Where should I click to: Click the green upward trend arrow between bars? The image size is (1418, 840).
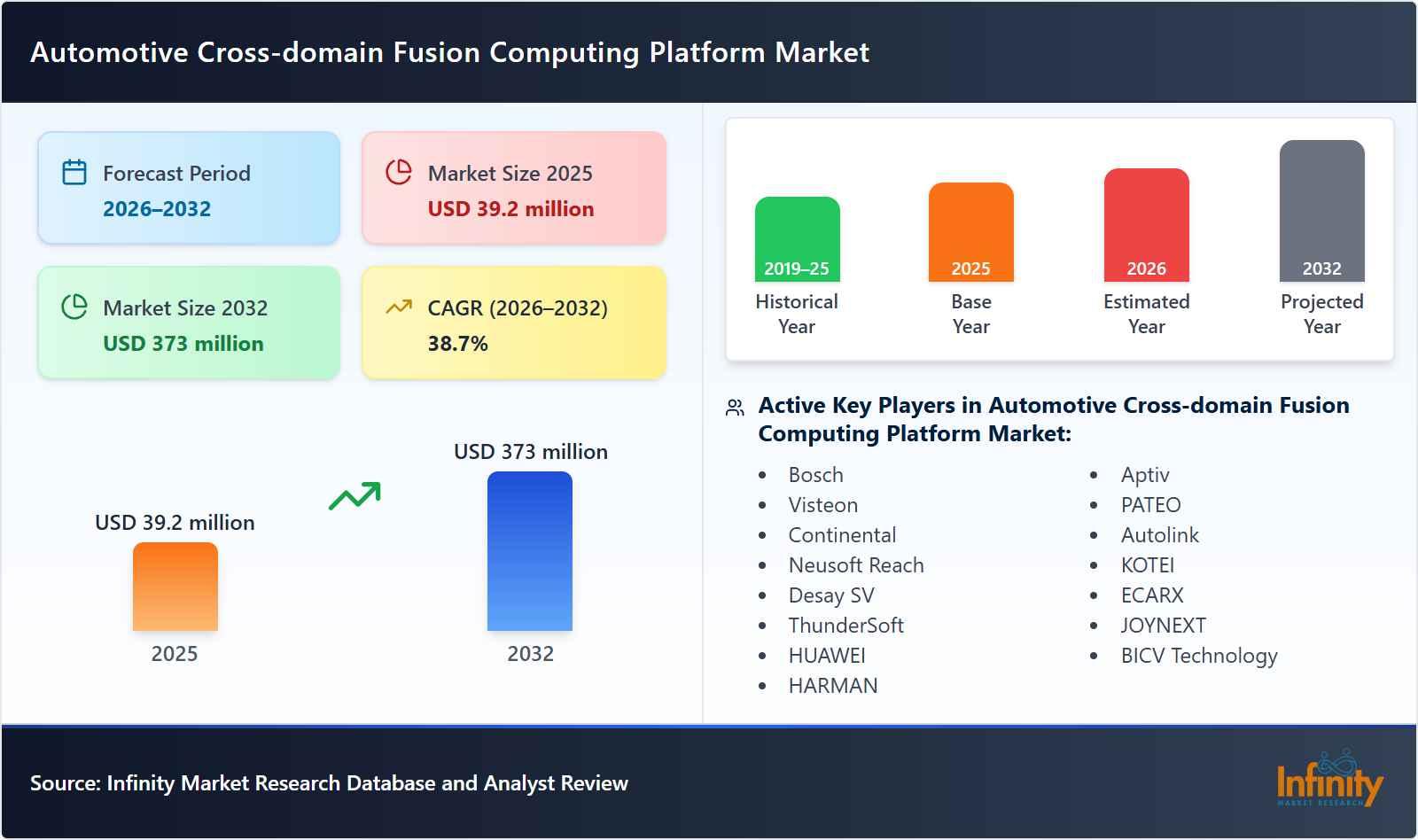tap(354, 496)
